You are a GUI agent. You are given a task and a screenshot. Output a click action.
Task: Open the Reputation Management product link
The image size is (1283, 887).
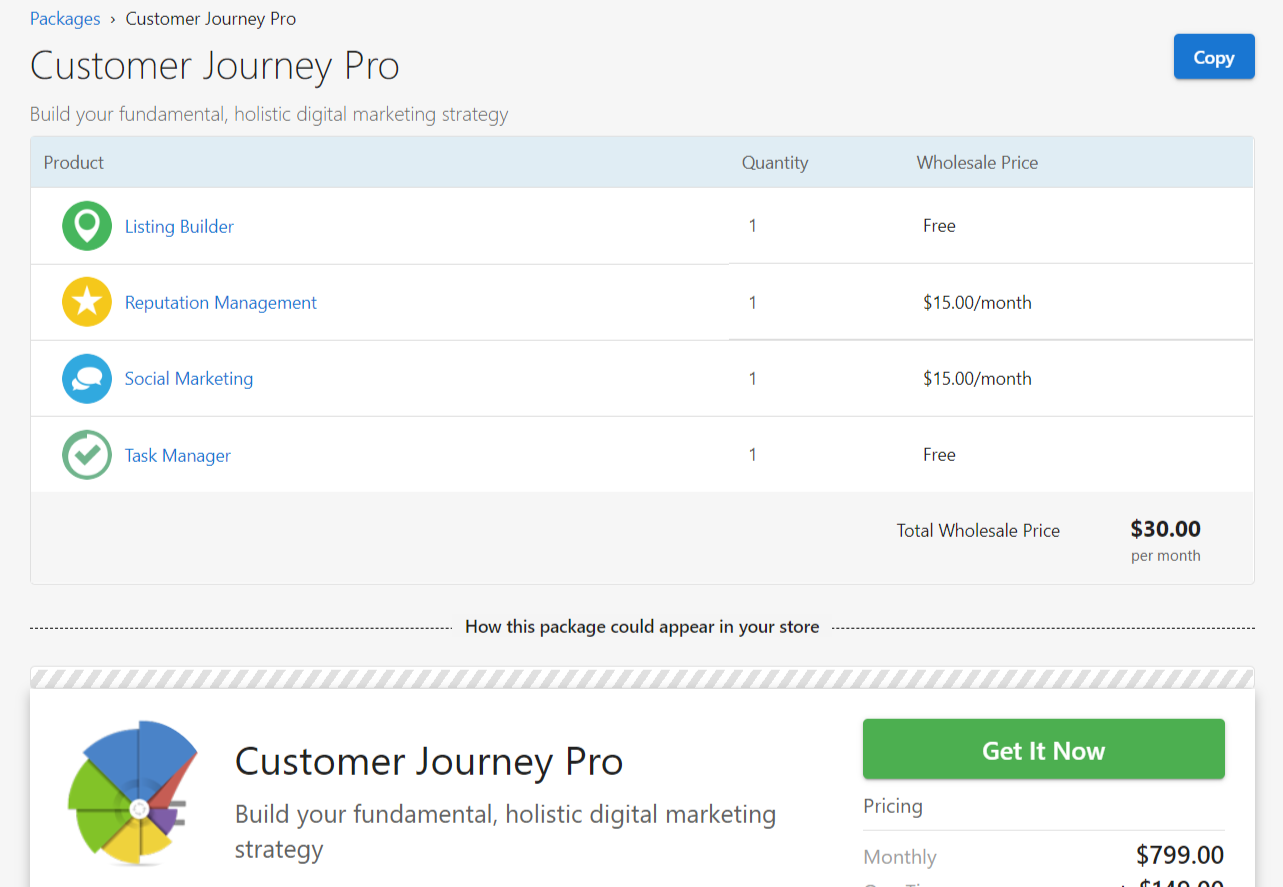[x=220, y=302]
